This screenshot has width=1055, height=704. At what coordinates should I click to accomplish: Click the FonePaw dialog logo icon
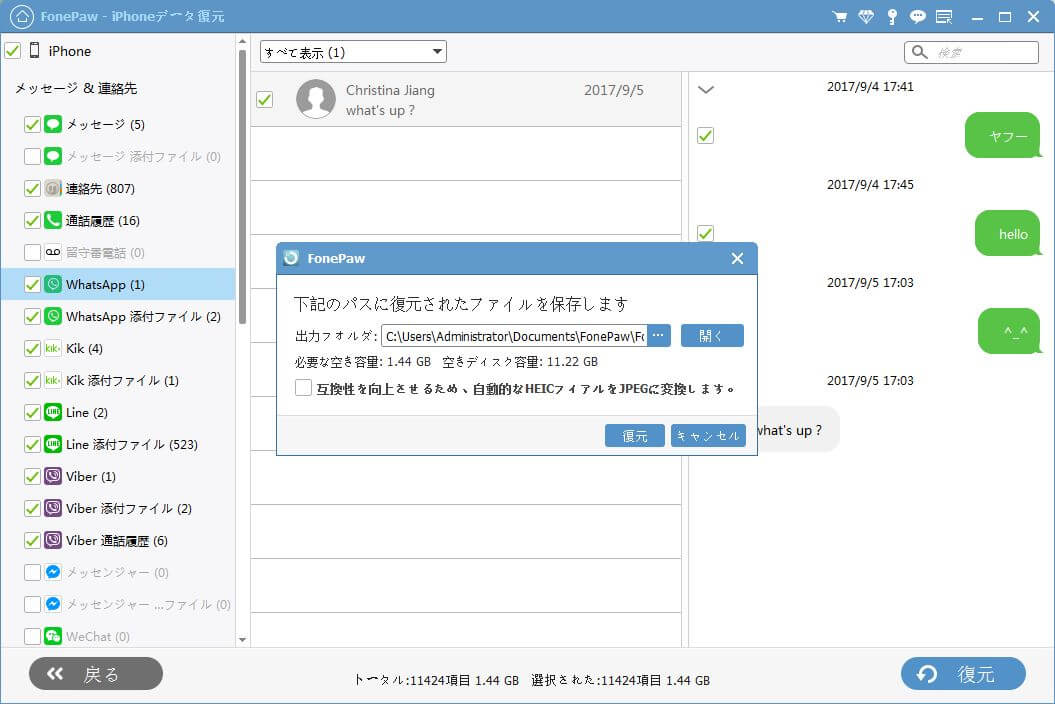291,258
